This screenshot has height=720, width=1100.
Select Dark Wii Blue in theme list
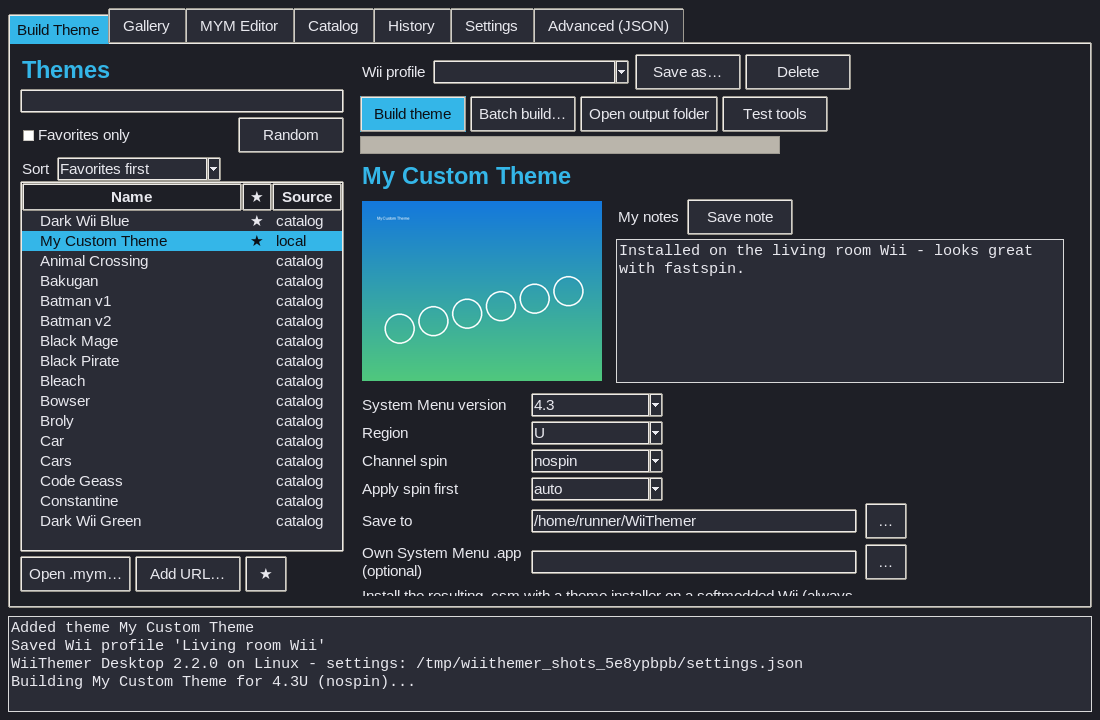pos(182,221)
